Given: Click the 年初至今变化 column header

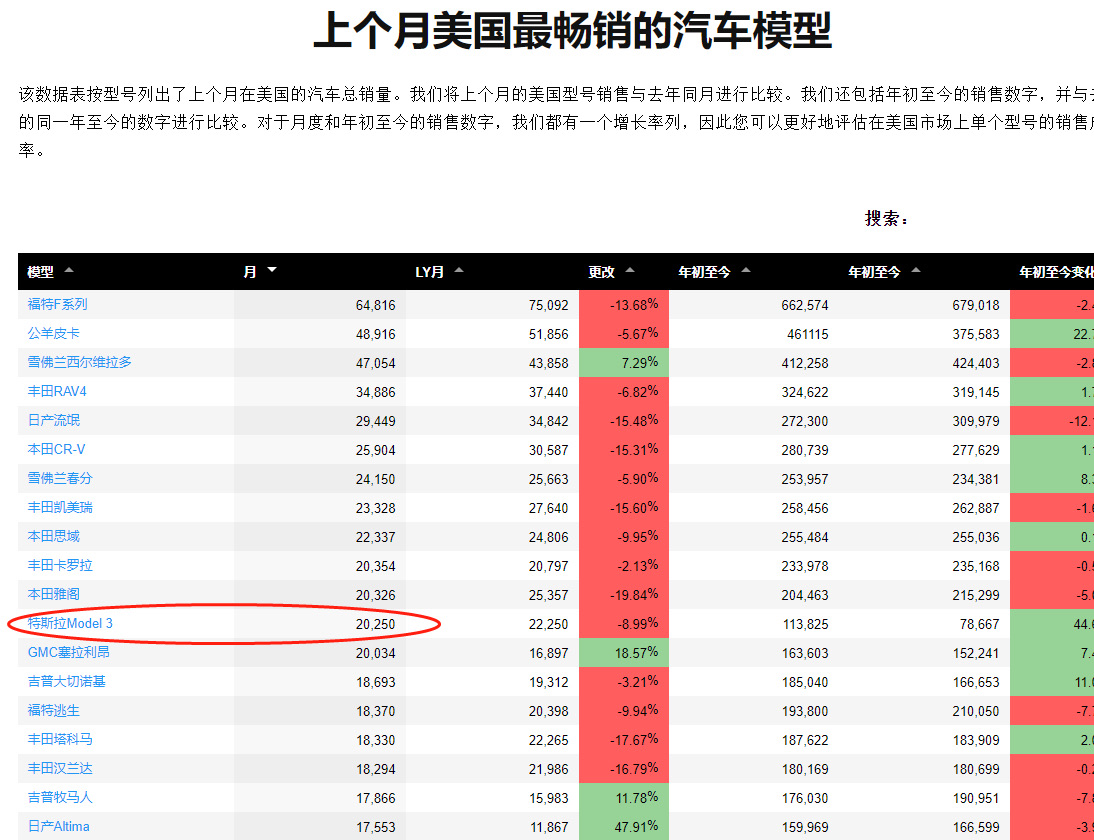Looking at the screenshot, I should pos(1051,272).
